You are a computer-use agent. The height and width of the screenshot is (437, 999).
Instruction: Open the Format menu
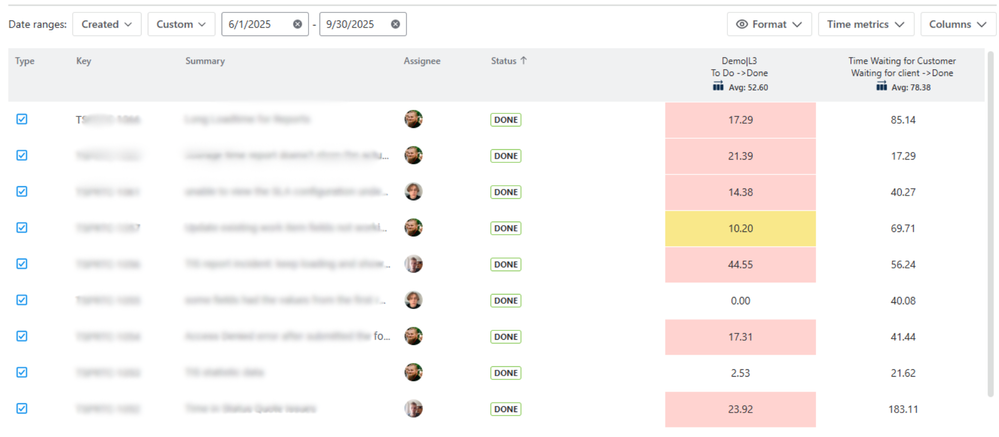click(x=769, y=24)
